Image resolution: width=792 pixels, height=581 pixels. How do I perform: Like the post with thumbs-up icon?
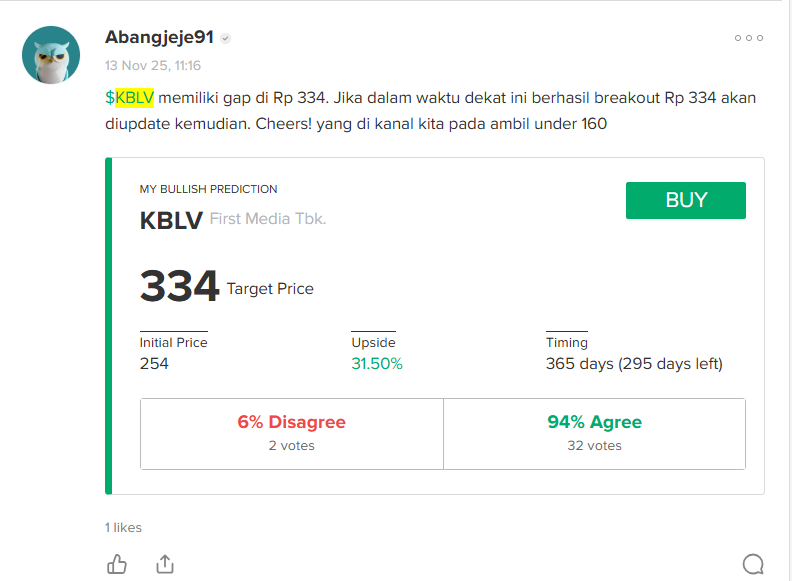click(x=117, y=564)
